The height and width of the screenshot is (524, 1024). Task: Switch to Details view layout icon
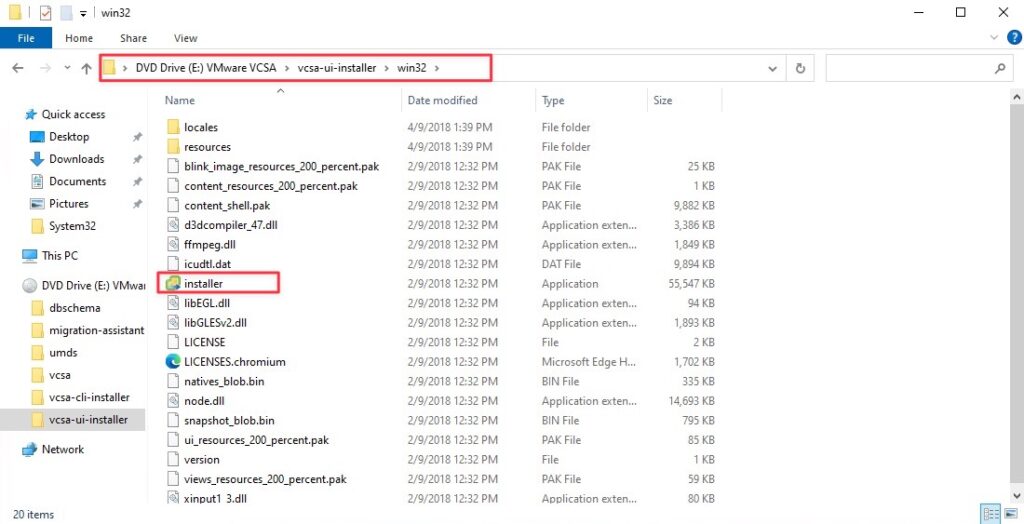pyautogui.click(x=989, y=514)
